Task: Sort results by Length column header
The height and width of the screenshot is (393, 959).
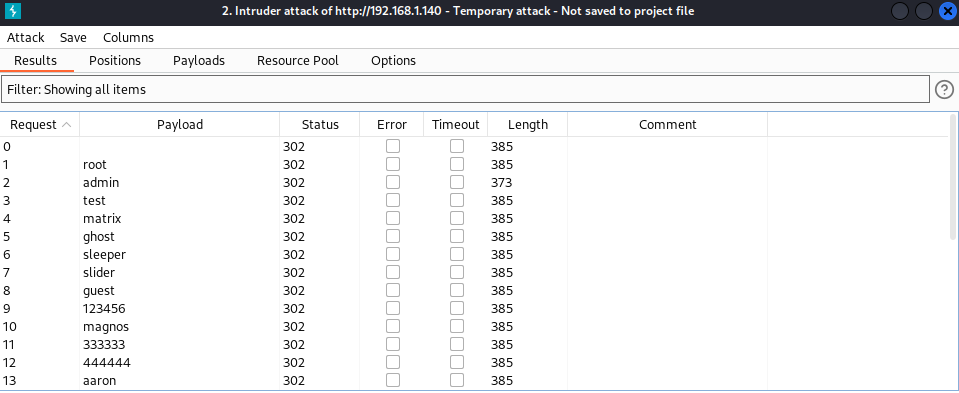Action: click(x=528, y=125)
